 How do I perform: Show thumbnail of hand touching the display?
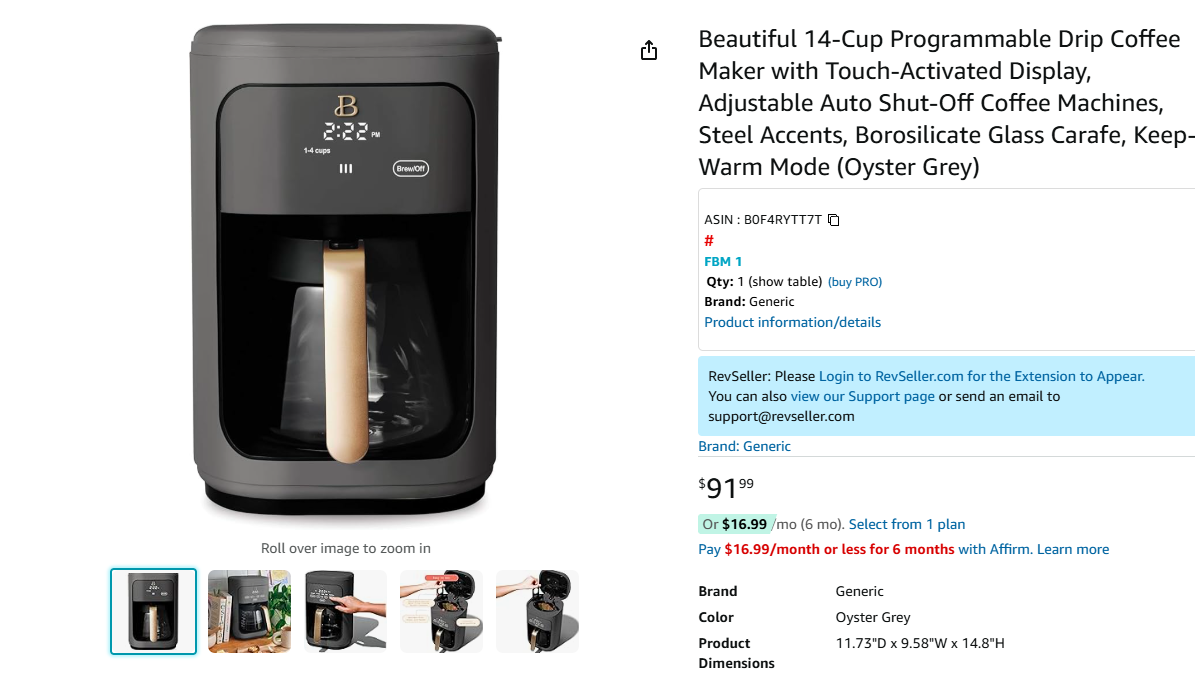click(x=345, y=611)
